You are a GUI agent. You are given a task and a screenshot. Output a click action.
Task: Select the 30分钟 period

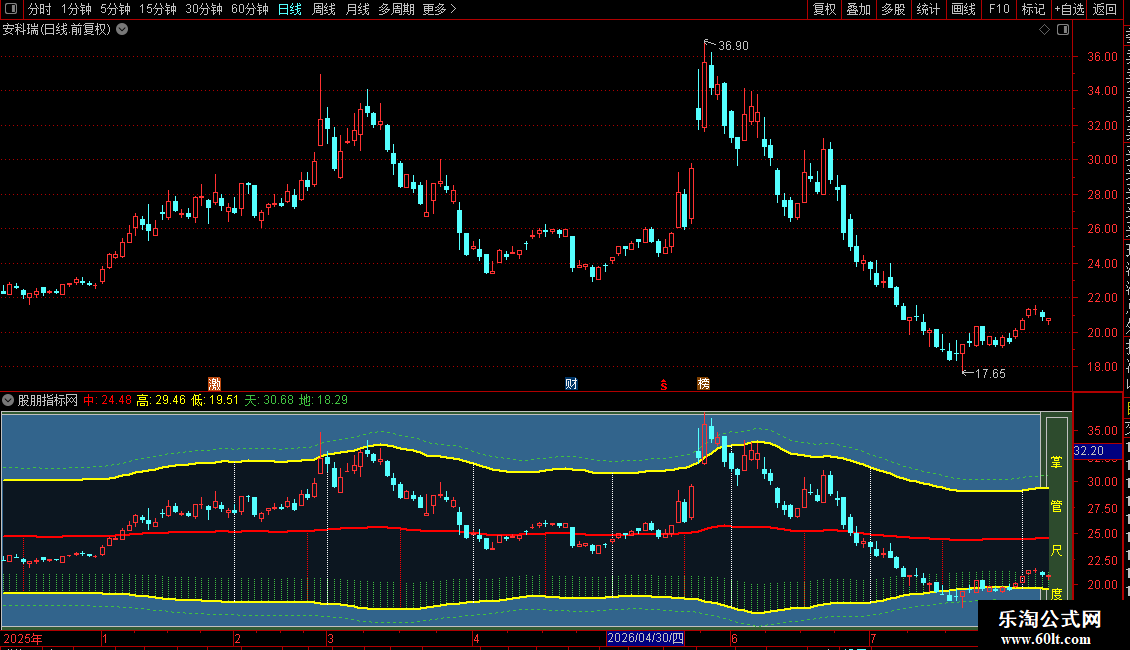(204, 9)
